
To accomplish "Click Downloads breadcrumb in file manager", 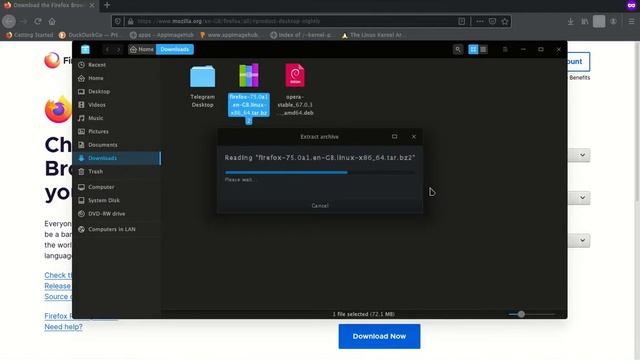I will click(175, 49).
